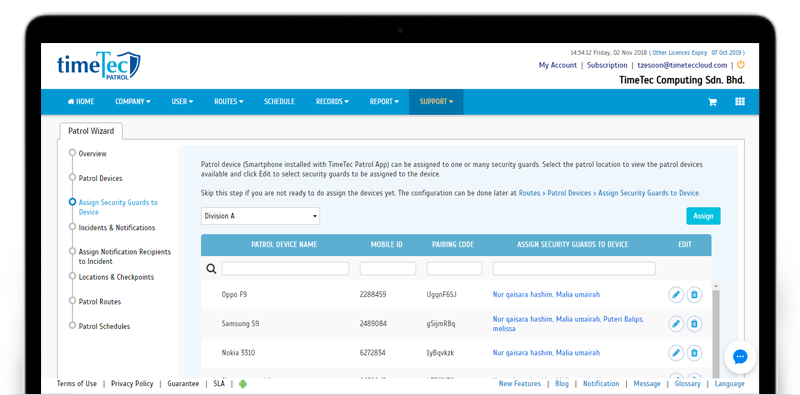Screen dimensions: 800x395
Task: Open the Division A location dropdown
Action: point(260,216)
